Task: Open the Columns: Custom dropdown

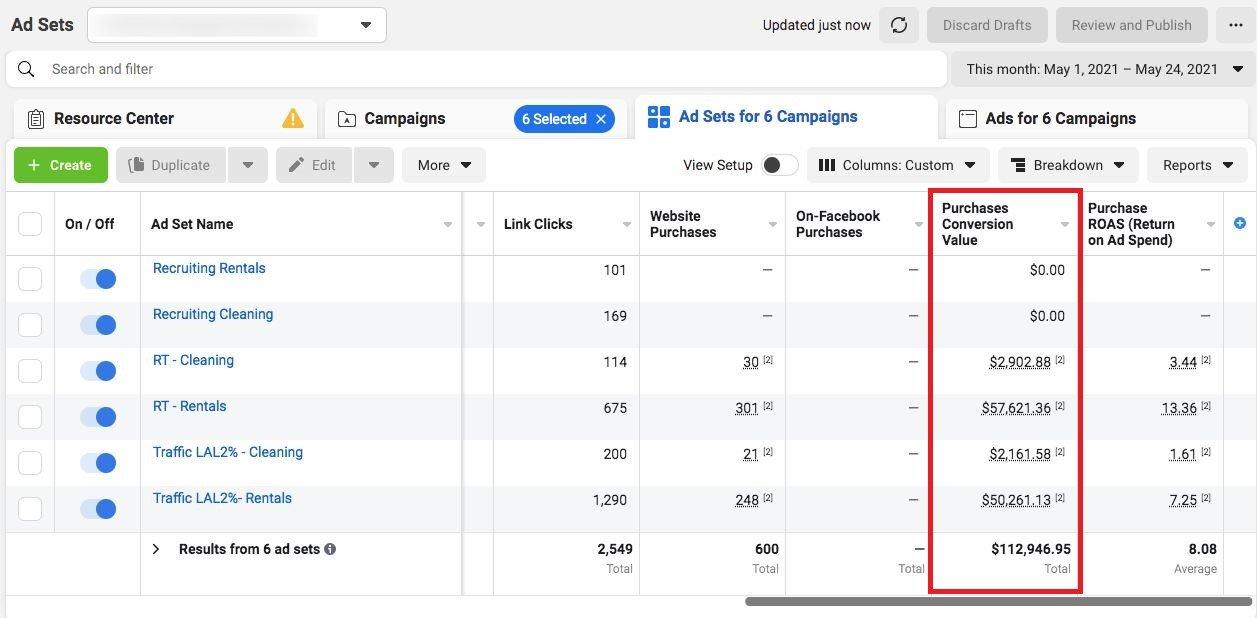Action: (x=898, y=165)
